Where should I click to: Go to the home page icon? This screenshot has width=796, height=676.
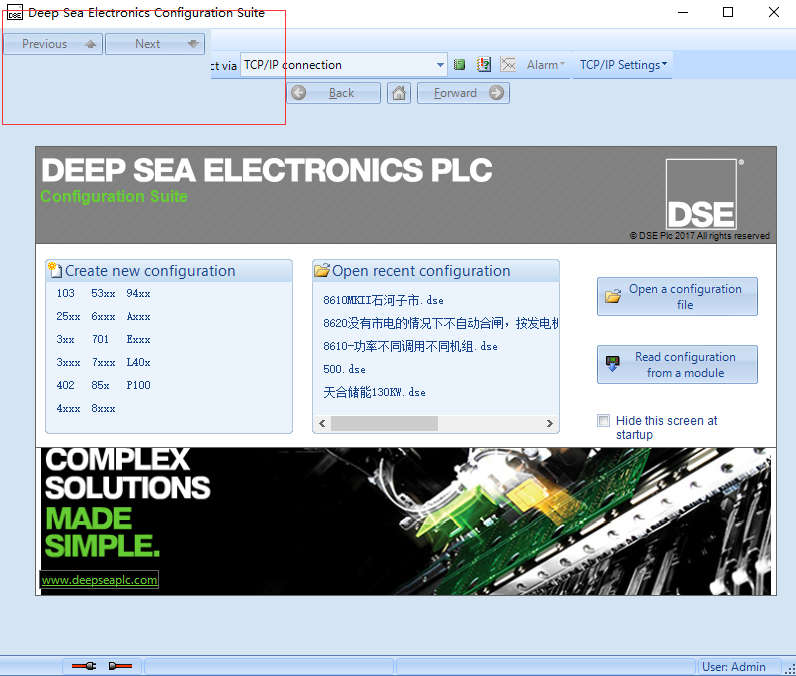pos(399,93)
